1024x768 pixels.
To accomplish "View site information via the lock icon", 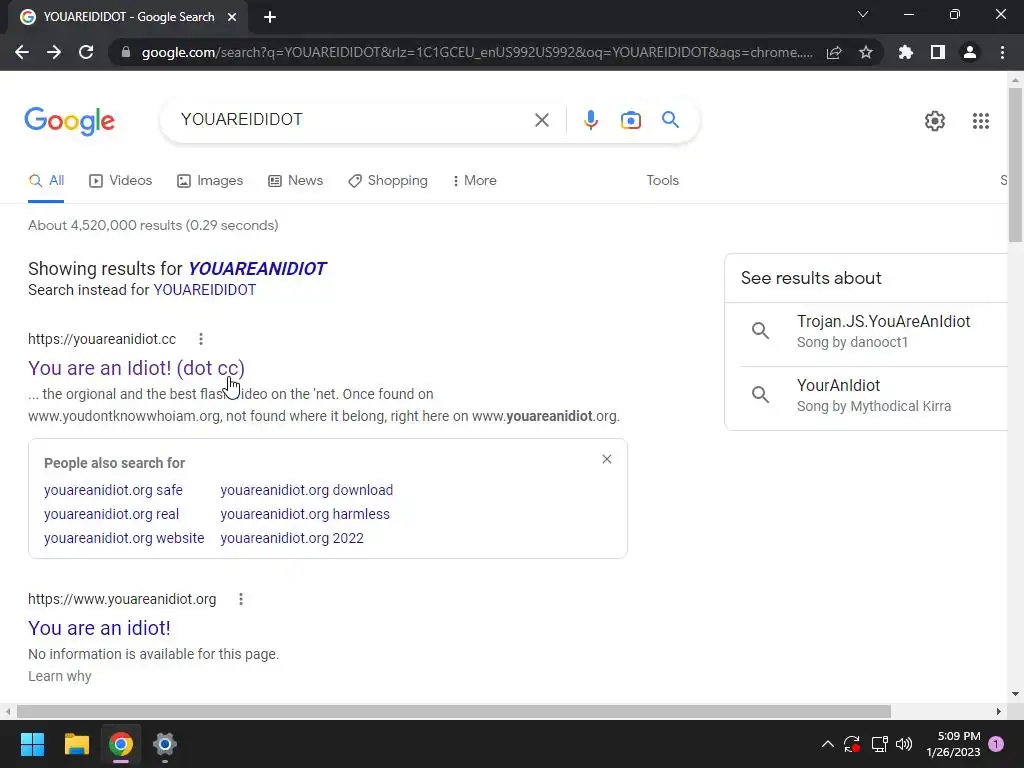I will tap(126, 52).
